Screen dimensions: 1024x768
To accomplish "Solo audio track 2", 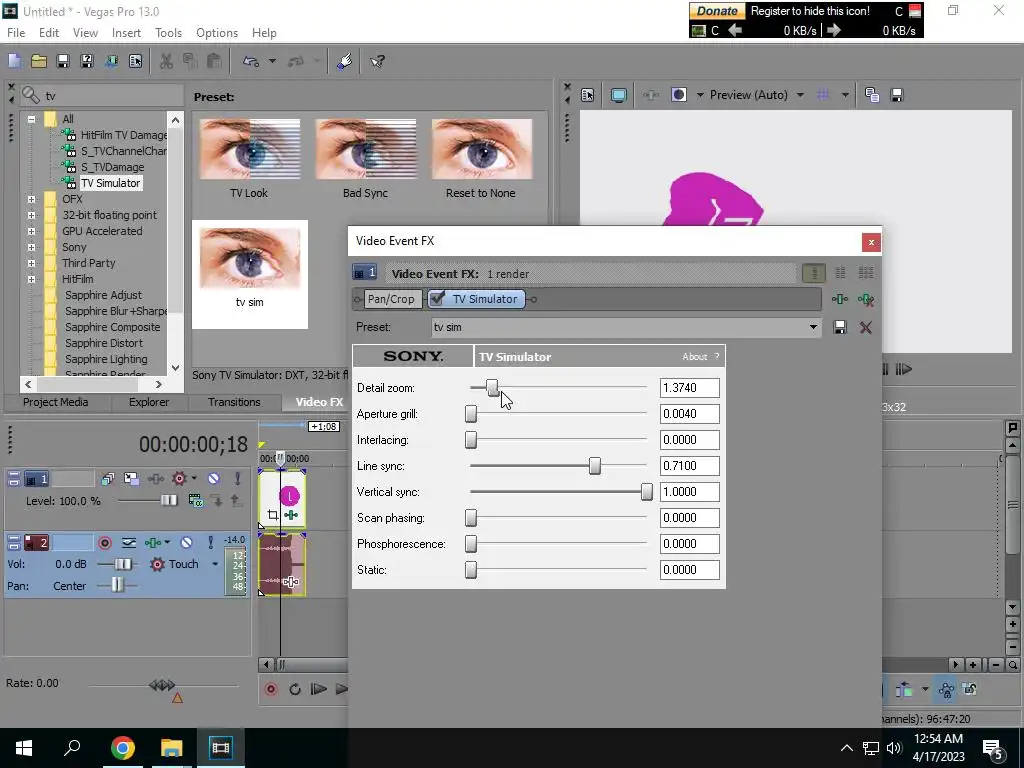I will 210,543.
